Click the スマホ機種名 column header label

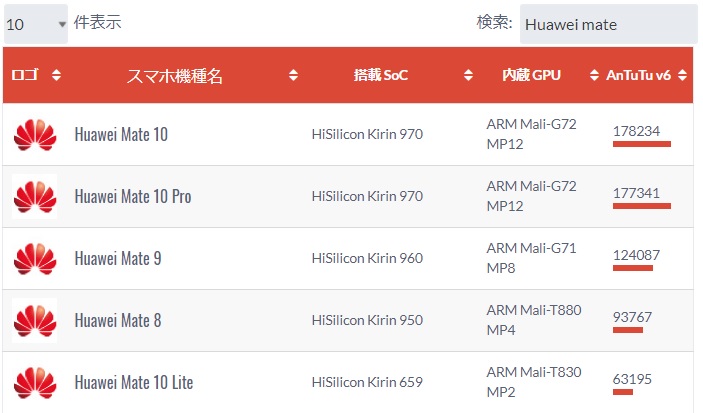[174, 75]
